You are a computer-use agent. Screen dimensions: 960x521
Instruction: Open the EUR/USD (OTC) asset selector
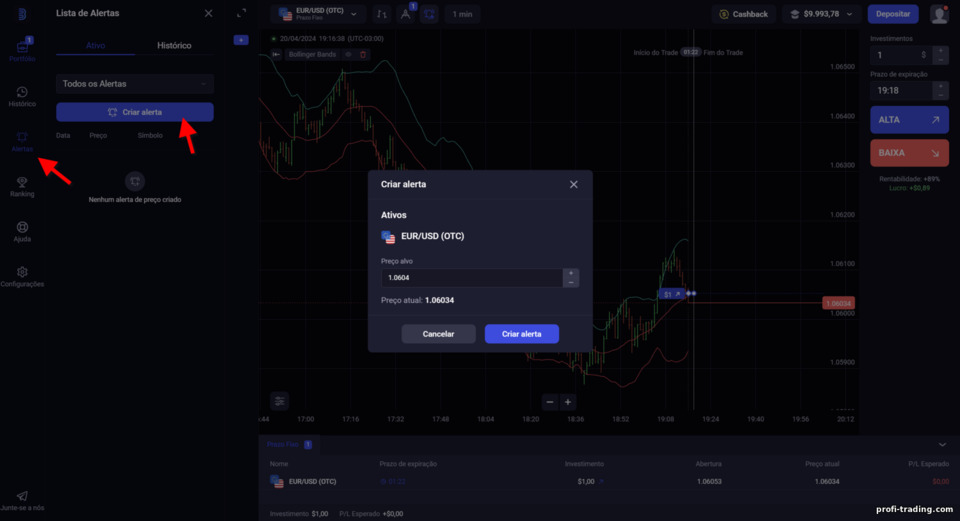point(318,13)
